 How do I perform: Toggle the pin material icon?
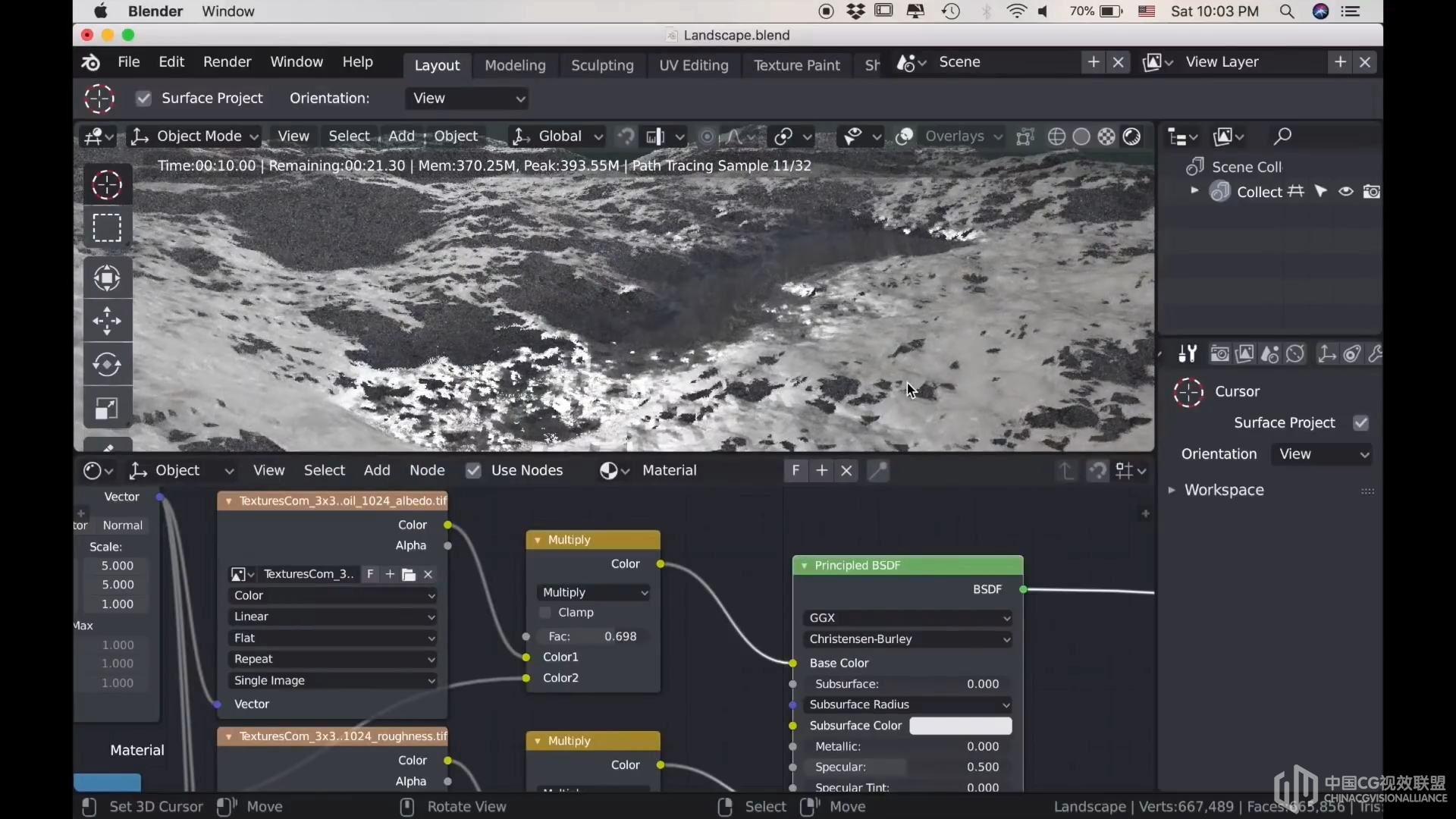click(x=878, y=471)
